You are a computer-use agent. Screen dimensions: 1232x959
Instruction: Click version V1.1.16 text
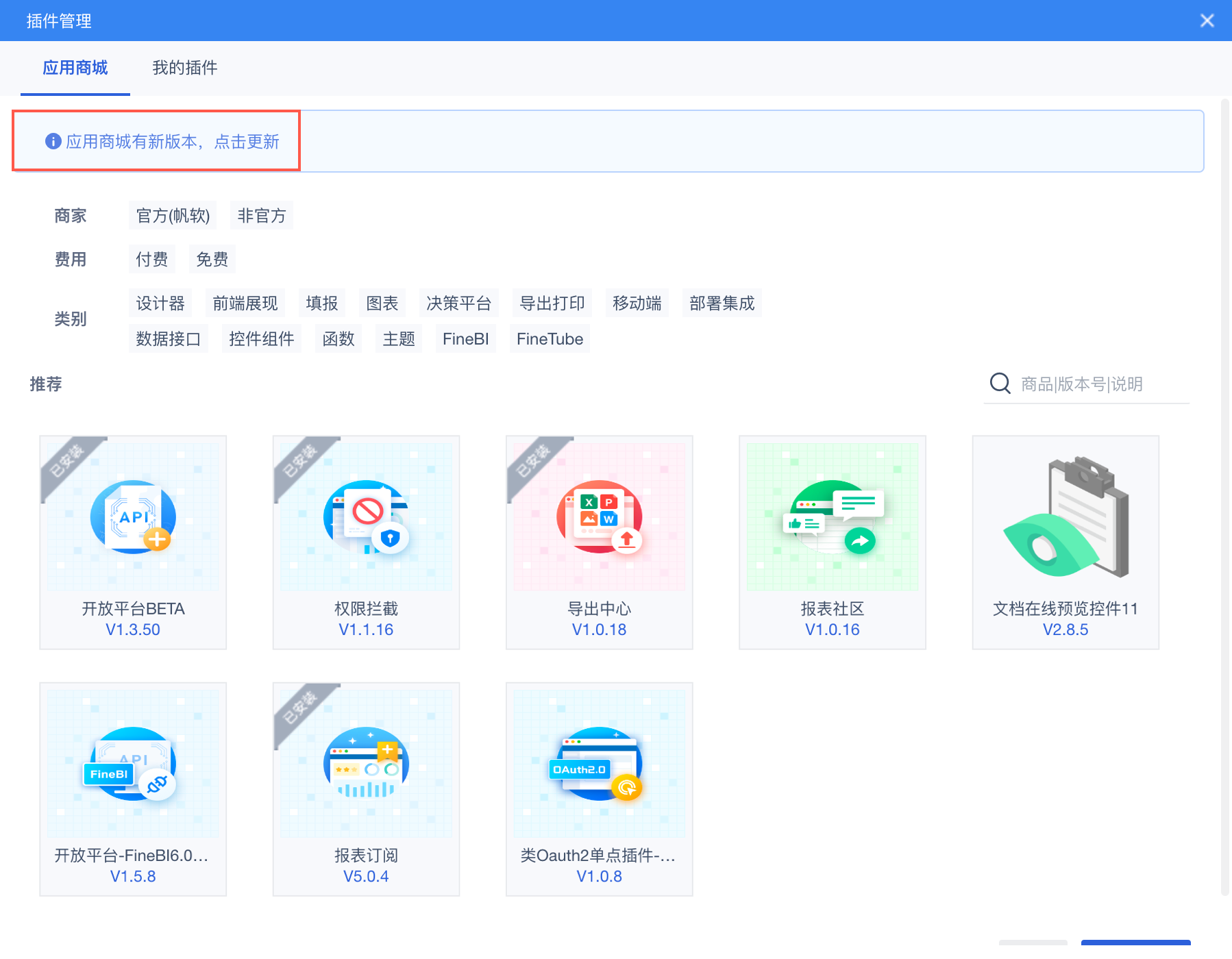367,630
